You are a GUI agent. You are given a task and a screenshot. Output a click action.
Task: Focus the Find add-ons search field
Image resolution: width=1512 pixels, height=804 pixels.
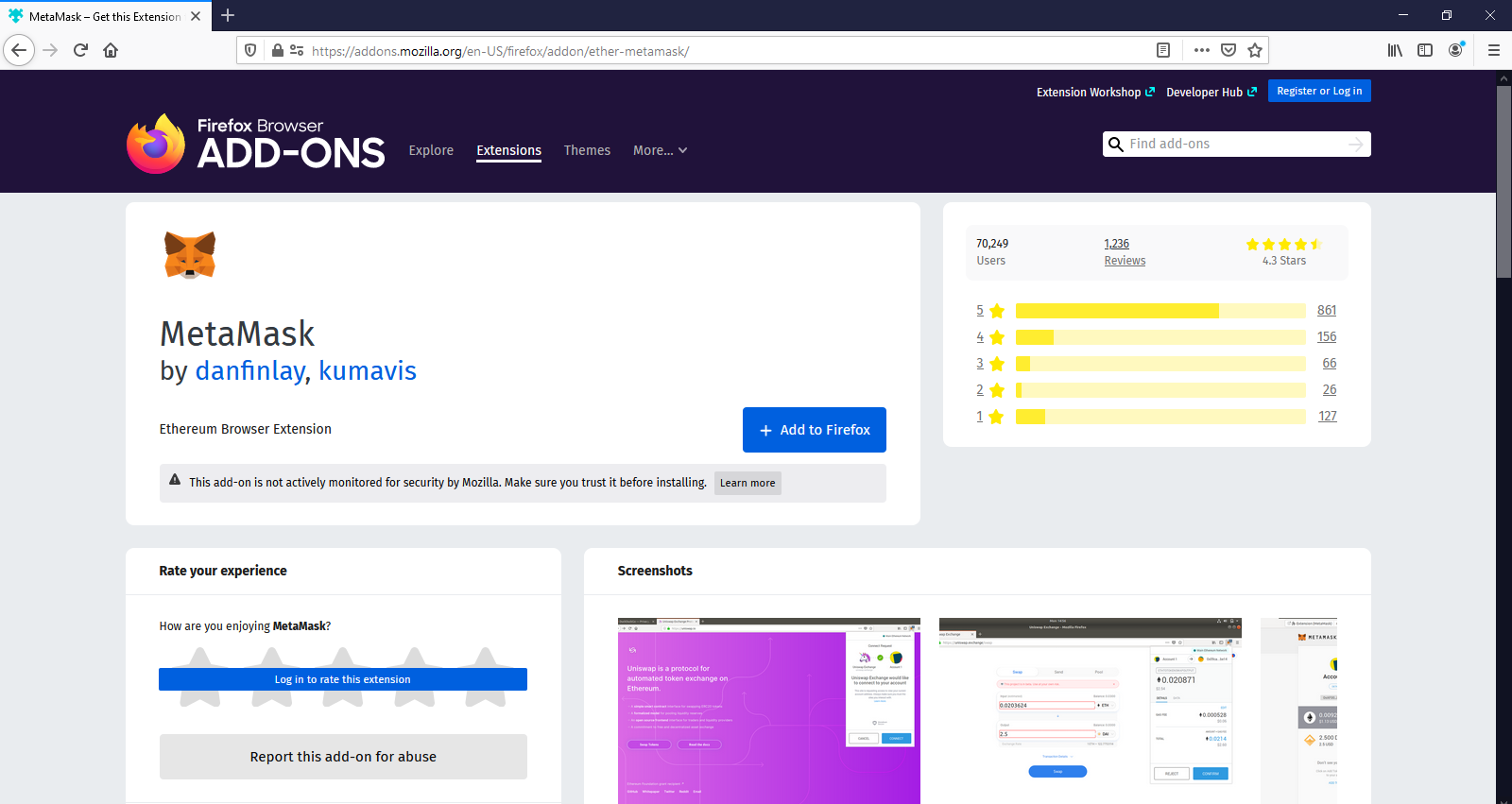pyautogui.click(x=1236, y=144)
